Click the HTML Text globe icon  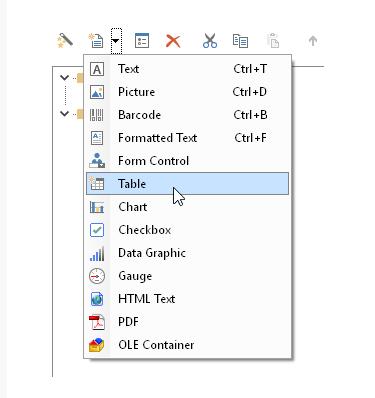click(97, 299)
